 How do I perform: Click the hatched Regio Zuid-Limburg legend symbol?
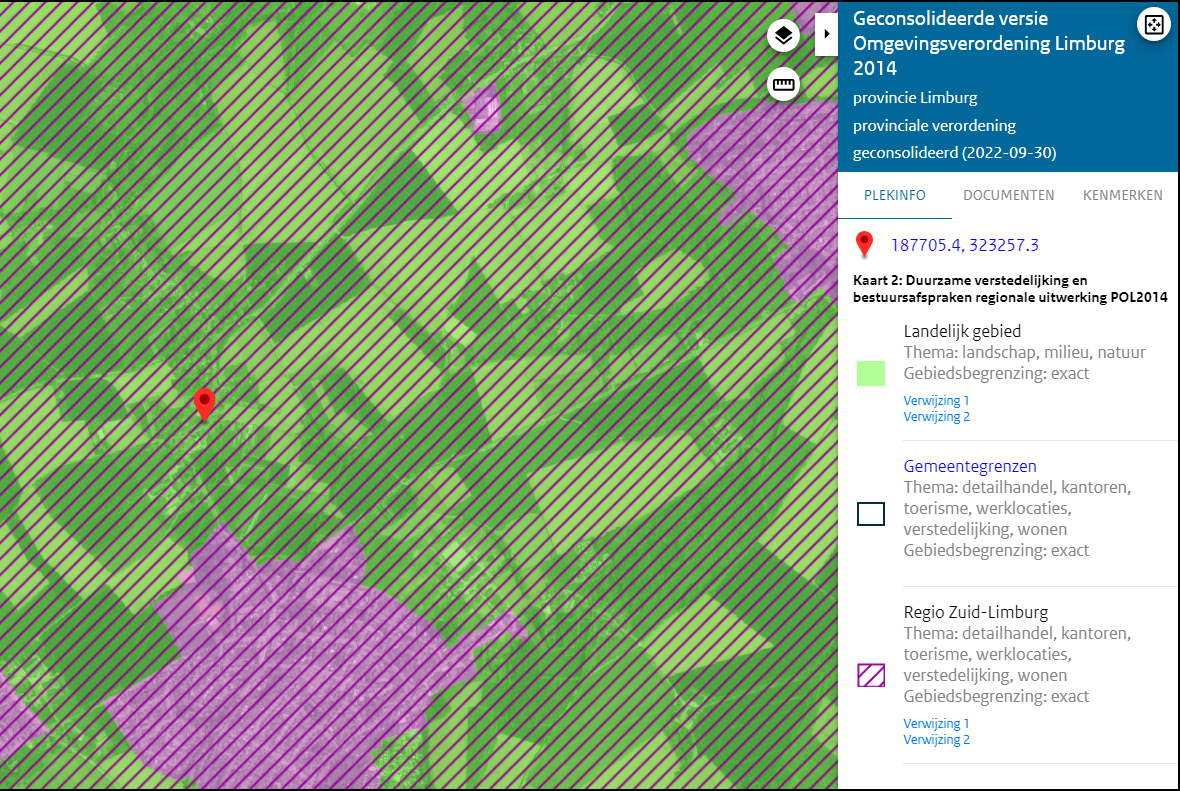pyautogui.click(x=870, y=675)
